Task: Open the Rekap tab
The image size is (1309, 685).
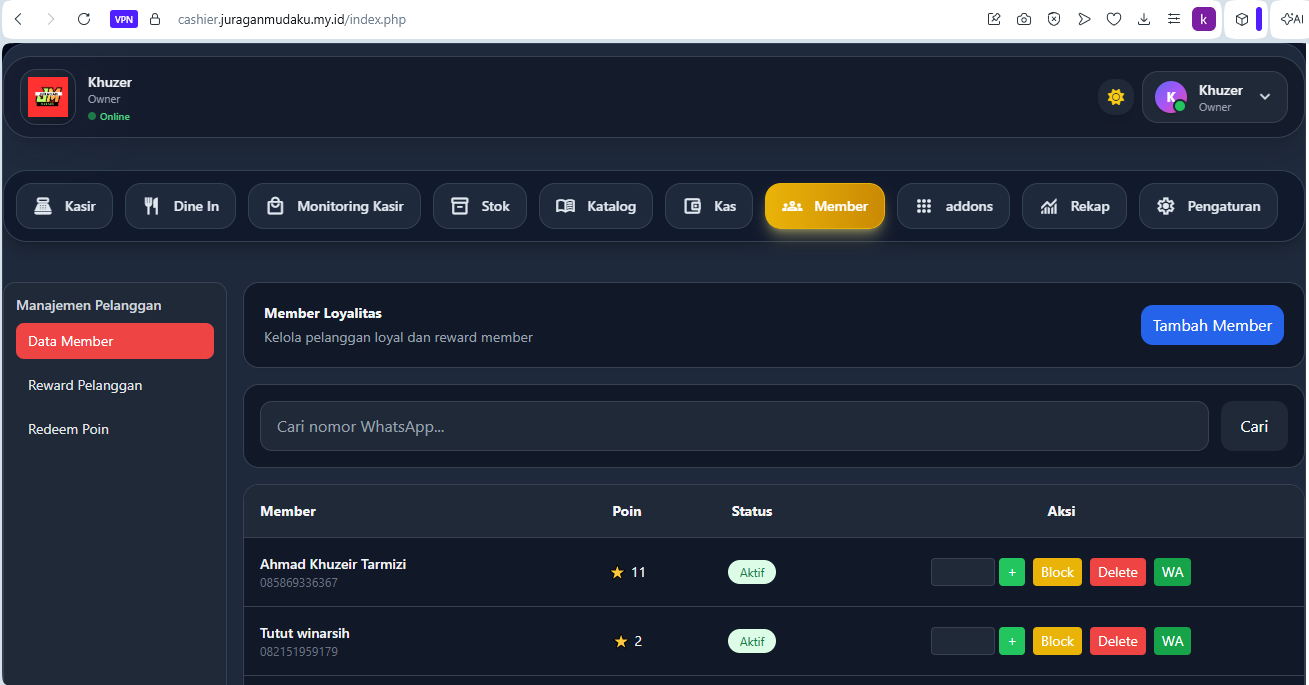Action: point(1075,206)
